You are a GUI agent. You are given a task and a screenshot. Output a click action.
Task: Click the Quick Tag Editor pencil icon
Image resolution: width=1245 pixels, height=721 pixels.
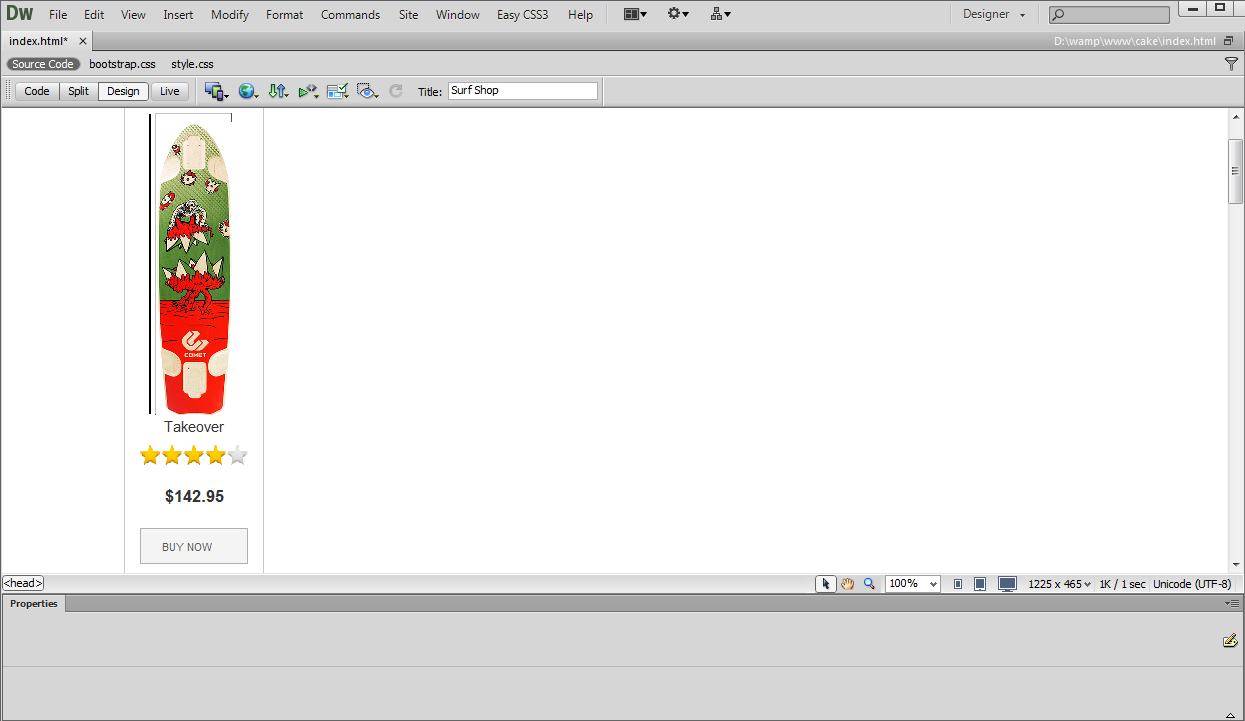click(1230, 640)
